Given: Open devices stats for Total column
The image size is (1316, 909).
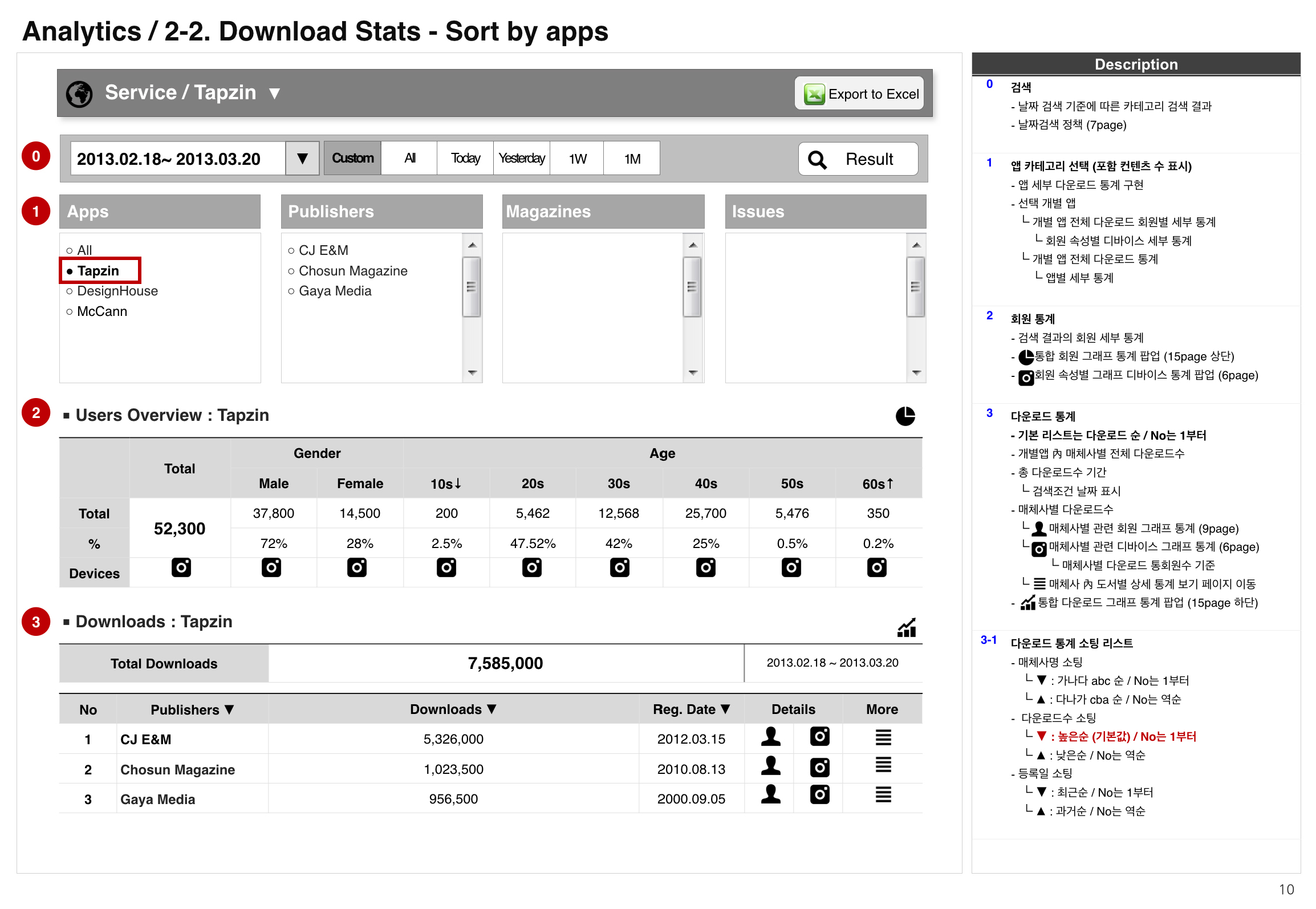Looking at the screenshot, I should click(181, 568).
